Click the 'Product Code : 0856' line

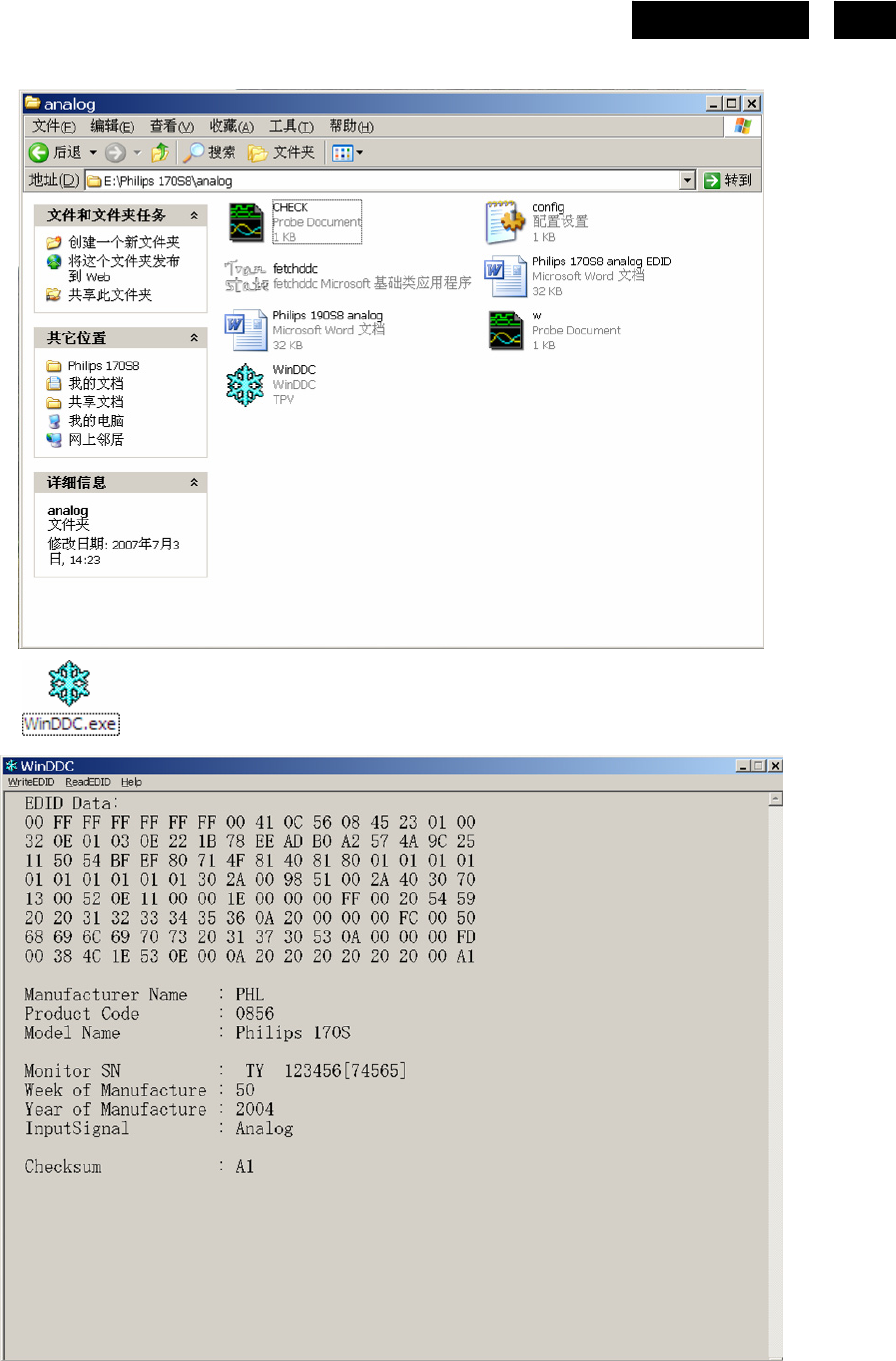tap(149, 1014)
